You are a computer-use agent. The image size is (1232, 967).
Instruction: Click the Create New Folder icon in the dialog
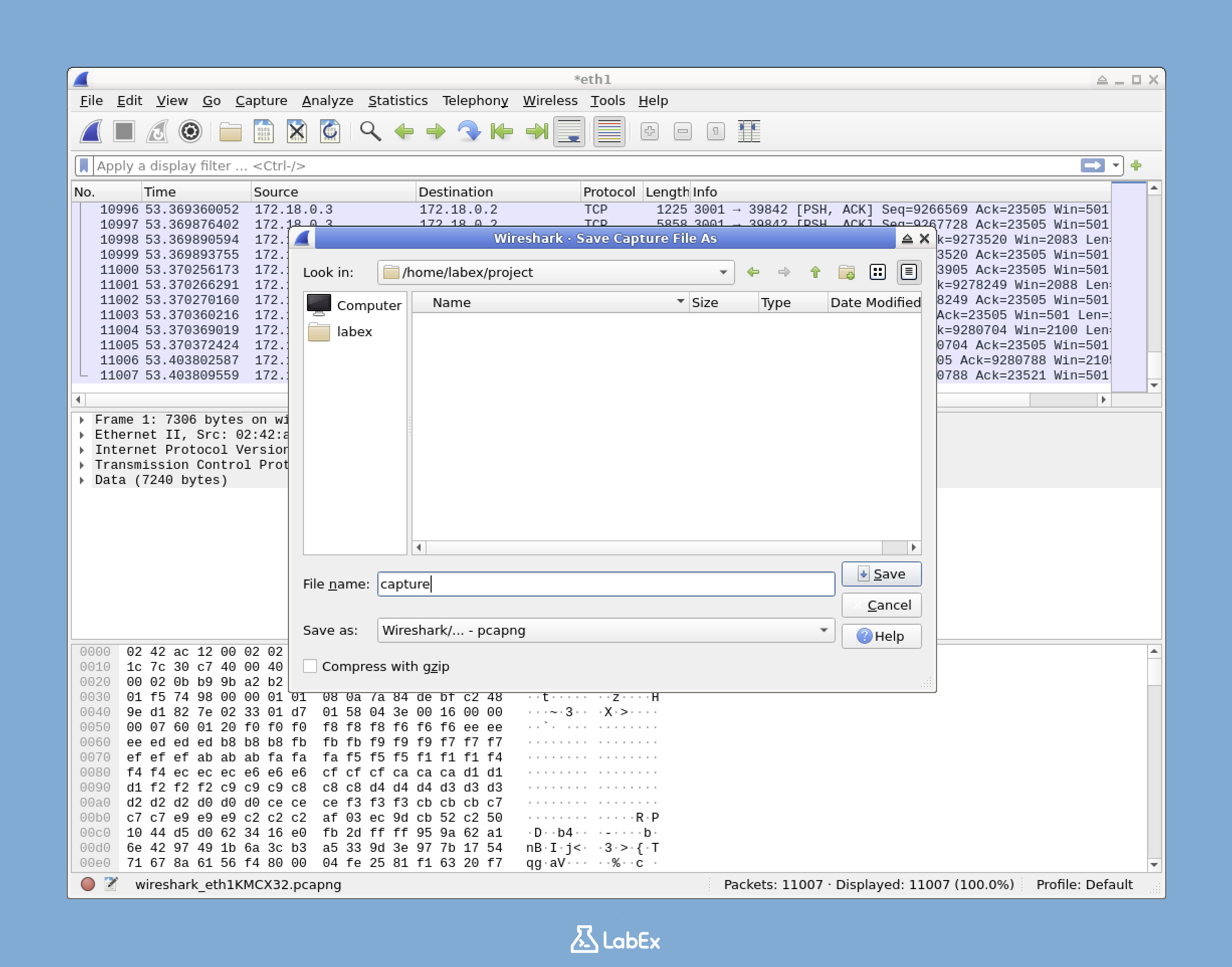point(847,272)
